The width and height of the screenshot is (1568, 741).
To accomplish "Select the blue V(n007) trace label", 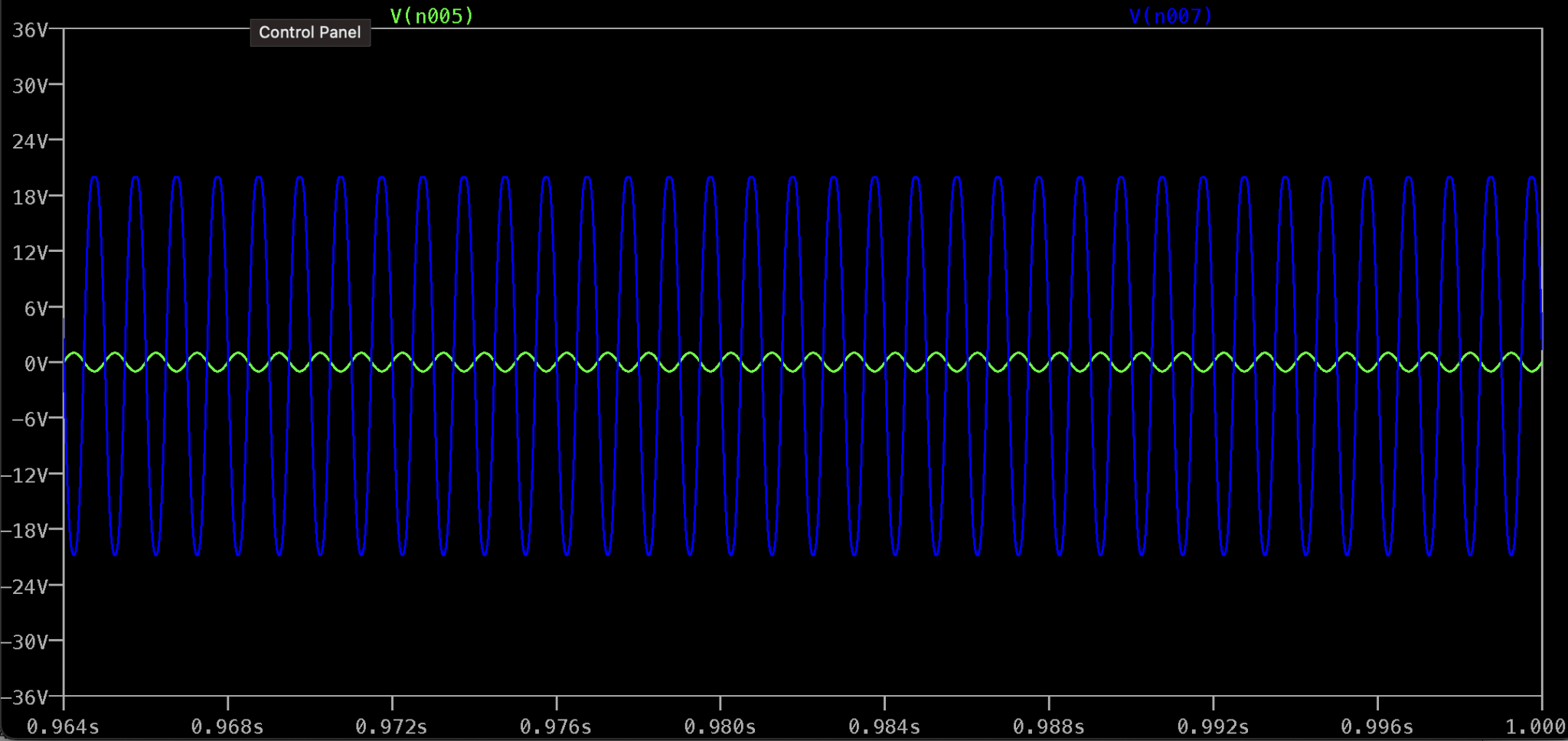I will [x=1171, y=16].
